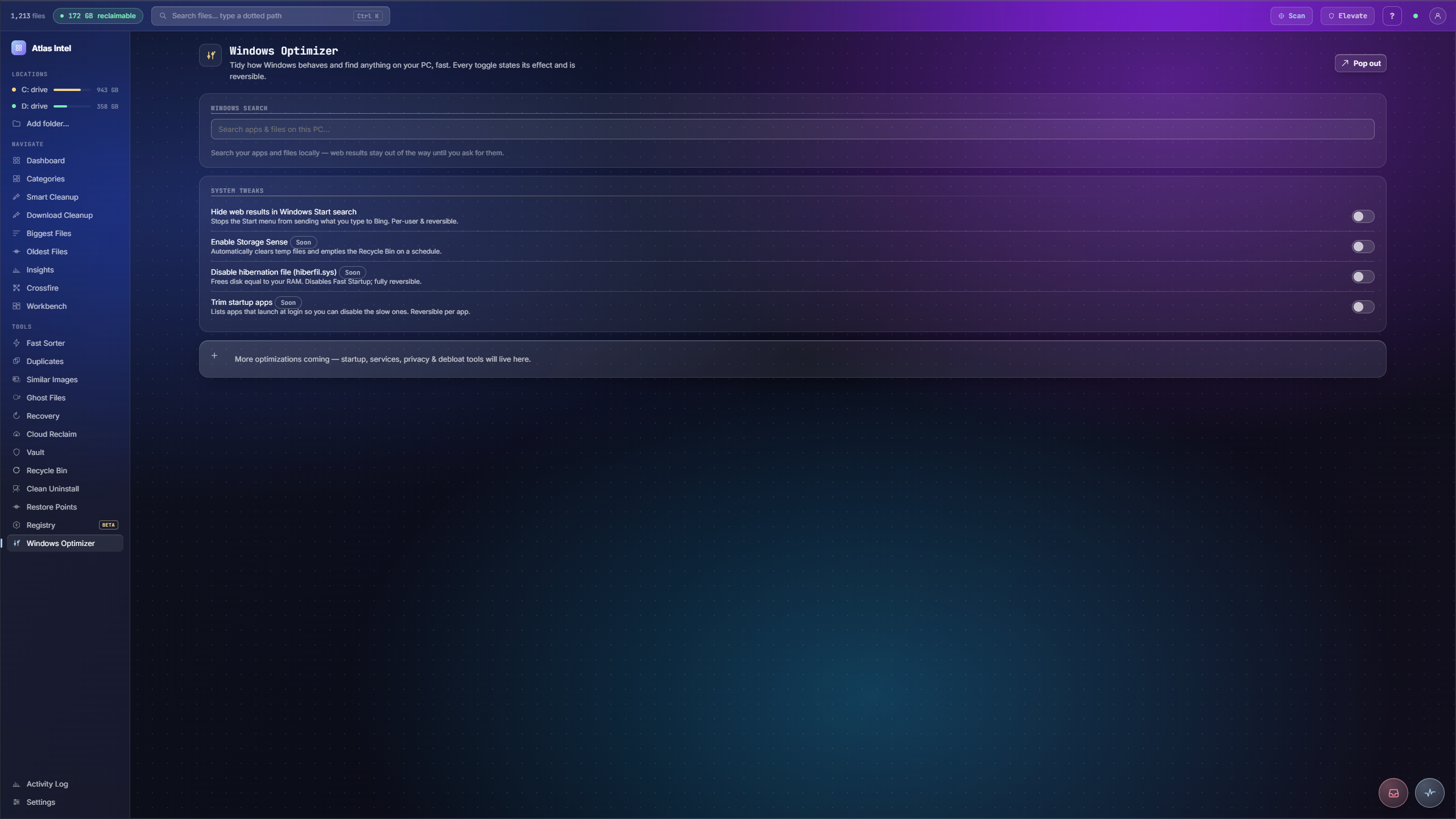Expand the More optimizations coming plus icon
Image resolution: width=1456 pixels, height=819 pixels.
pos(214,356)
